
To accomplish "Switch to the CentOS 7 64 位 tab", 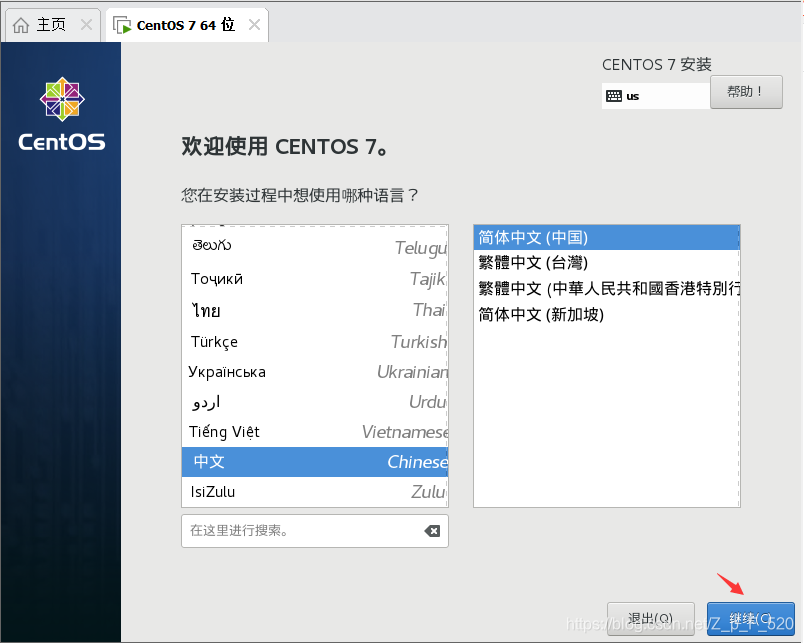I will click(186, 25).
